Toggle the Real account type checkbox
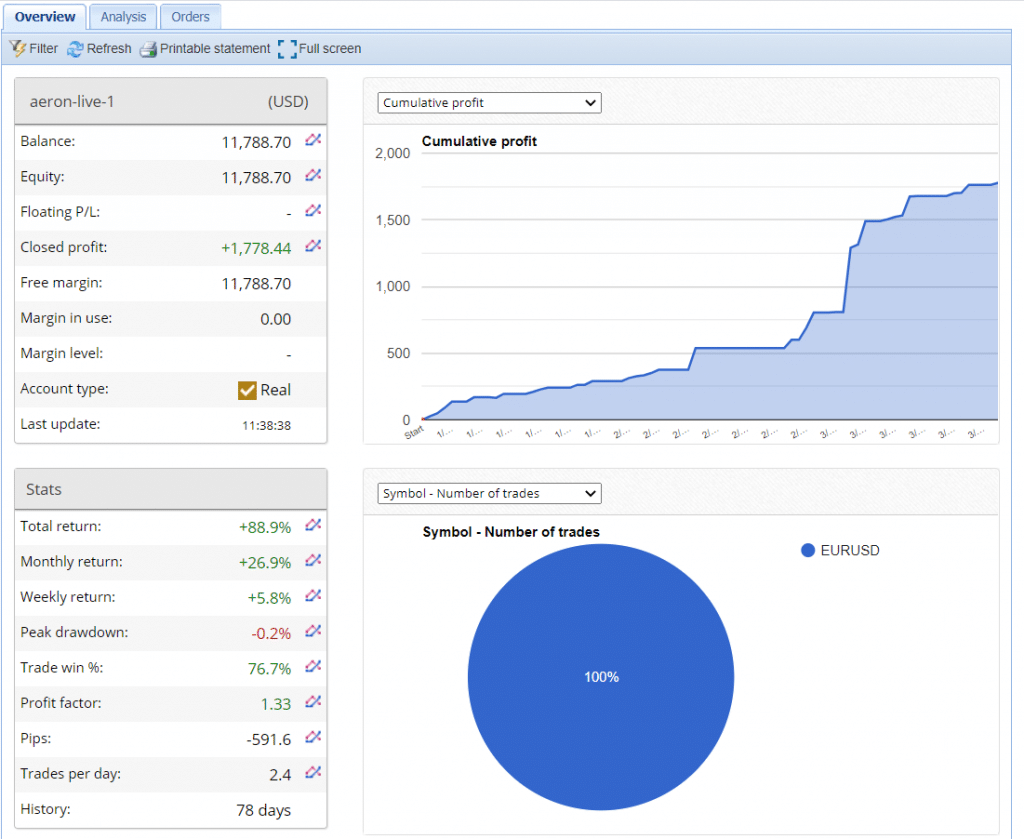Viewport: 1024px width, 839px height. (x=247, y=390)
